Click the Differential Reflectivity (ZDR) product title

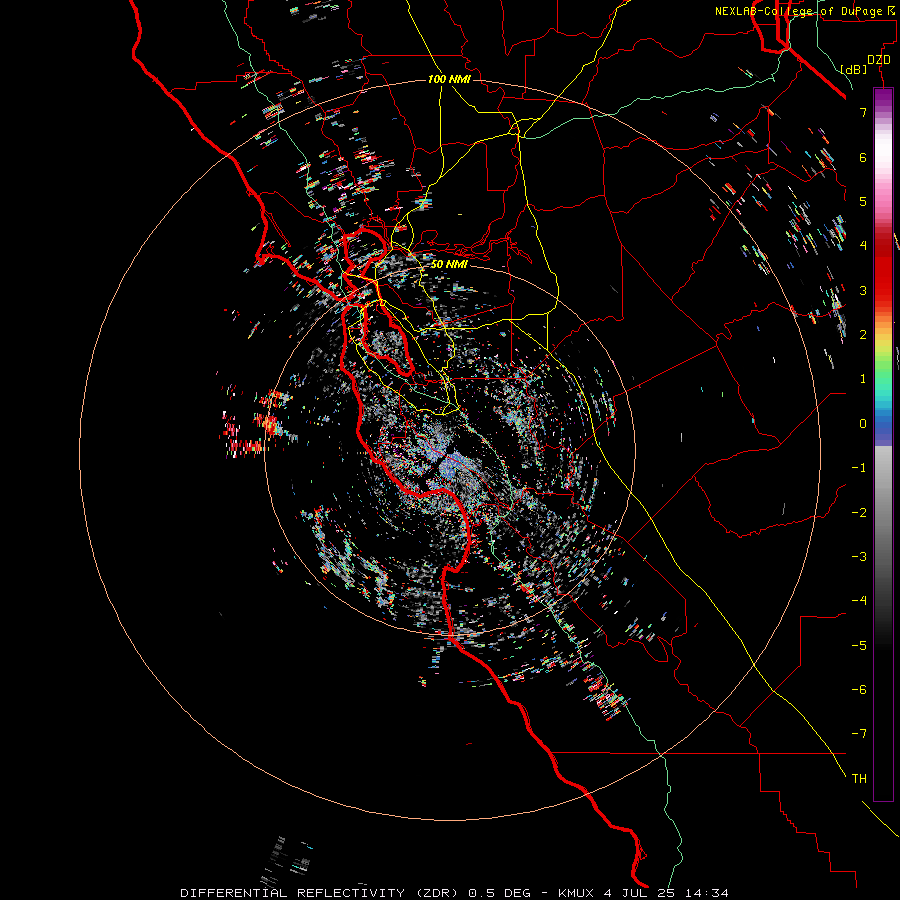point(319,893)
